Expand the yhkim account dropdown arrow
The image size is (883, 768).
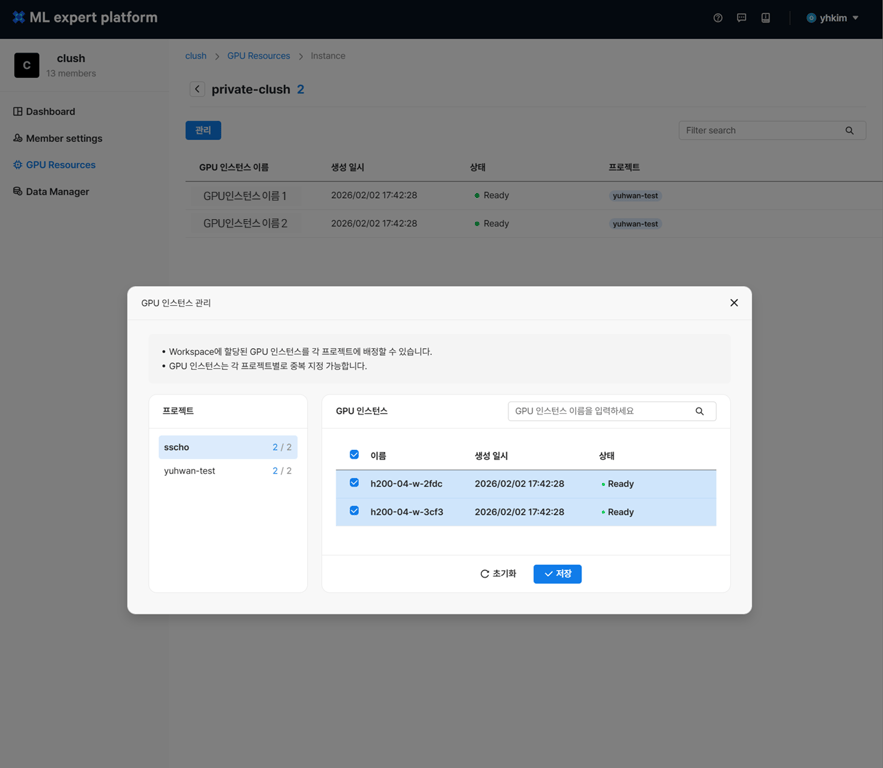pyautogui.click(x=855, y=18)
